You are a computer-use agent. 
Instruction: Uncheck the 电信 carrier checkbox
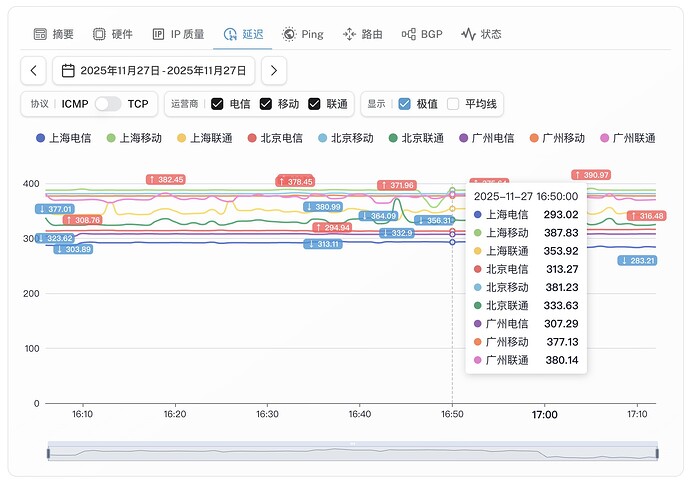[x=217, y=104]
